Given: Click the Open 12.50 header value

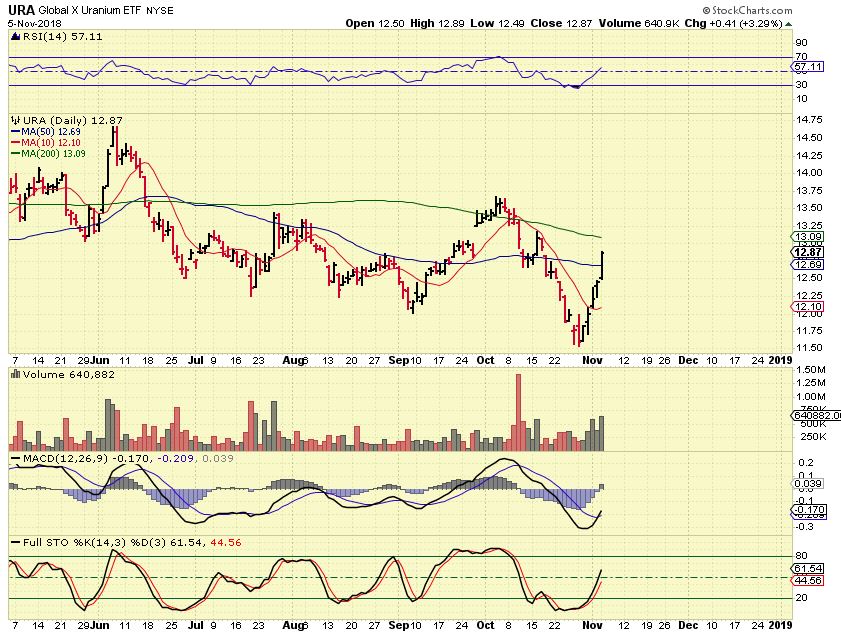Looking at the screenshot, I should tap(374, 23).
